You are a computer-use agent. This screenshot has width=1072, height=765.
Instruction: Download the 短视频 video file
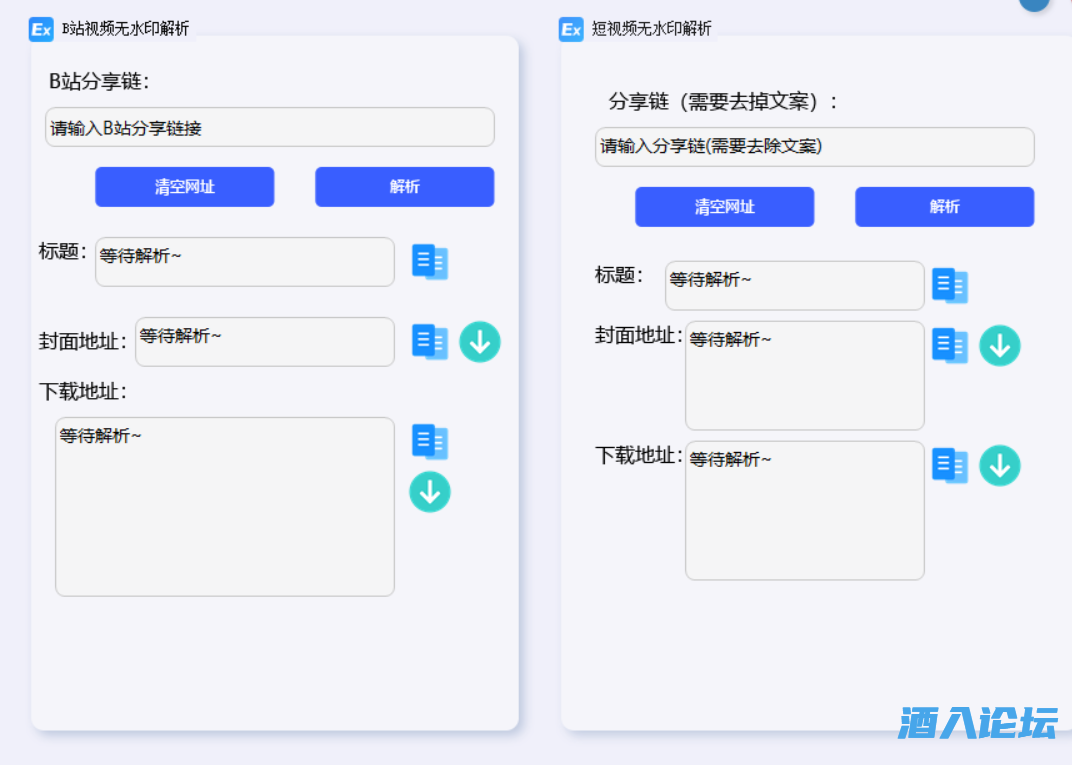1000,464
